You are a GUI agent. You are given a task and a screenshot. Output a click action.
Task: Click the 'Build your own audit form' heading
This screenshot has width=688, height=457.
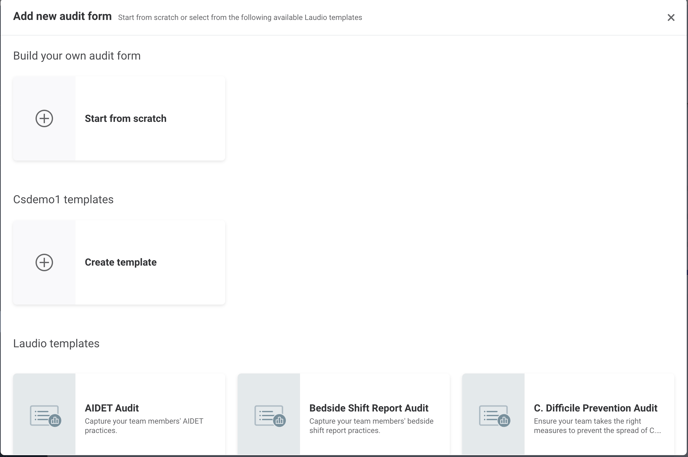click(77, 56)
